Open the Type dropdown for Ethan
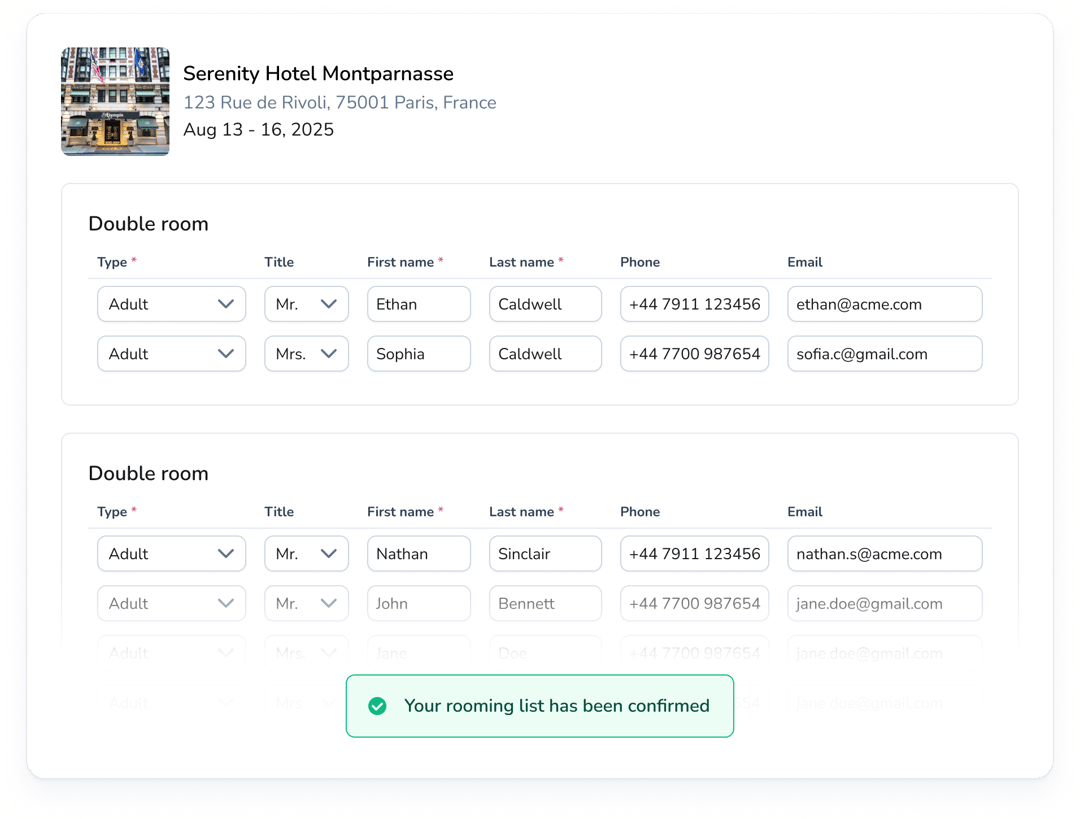The image size is (1080, 819). click(171, 304)
